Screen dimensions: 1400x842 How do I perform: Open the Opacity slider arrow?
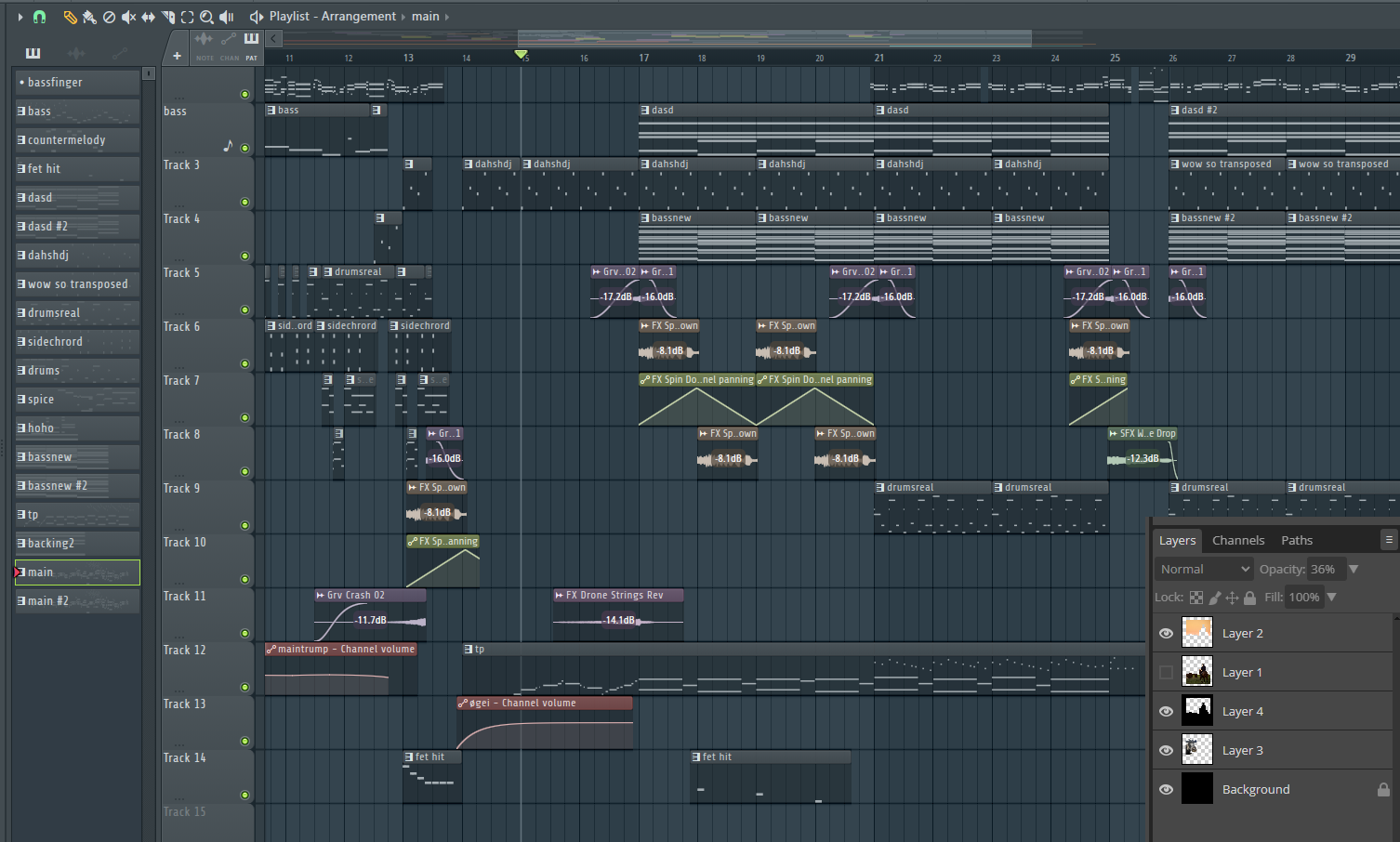pos(1354,569)
